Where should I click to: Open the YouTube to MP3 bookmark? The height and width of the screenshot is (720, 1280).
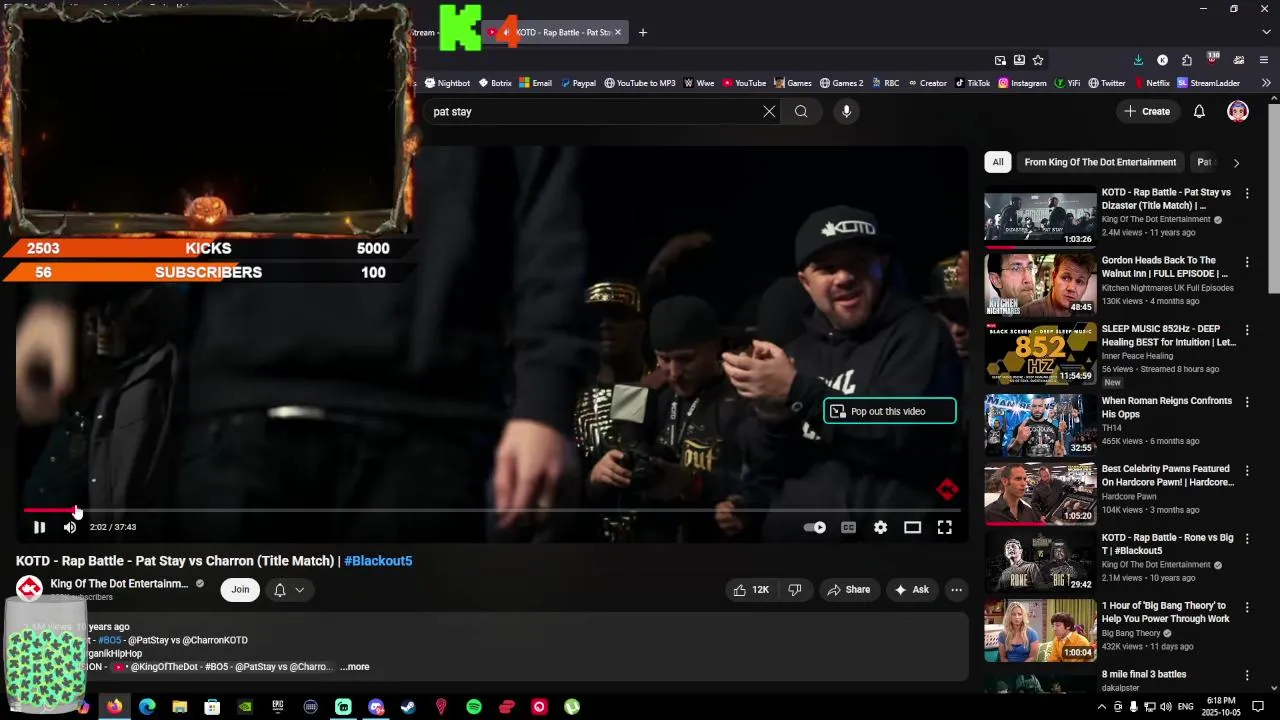coord(640,83)
